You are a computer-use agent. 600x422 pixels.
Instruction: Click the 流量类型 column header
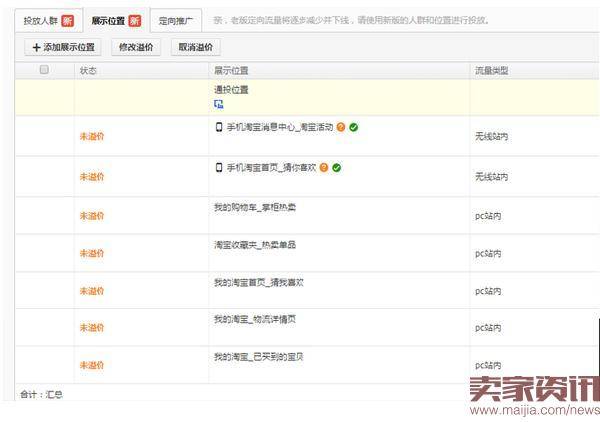pos(491,70)
